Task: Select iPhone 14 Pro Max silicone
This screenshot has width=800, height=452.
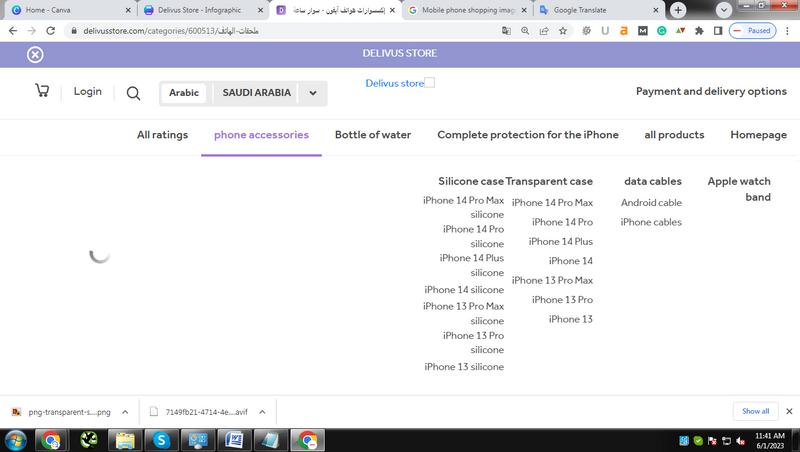Action: pyautogui.click(x=463, y=207)
